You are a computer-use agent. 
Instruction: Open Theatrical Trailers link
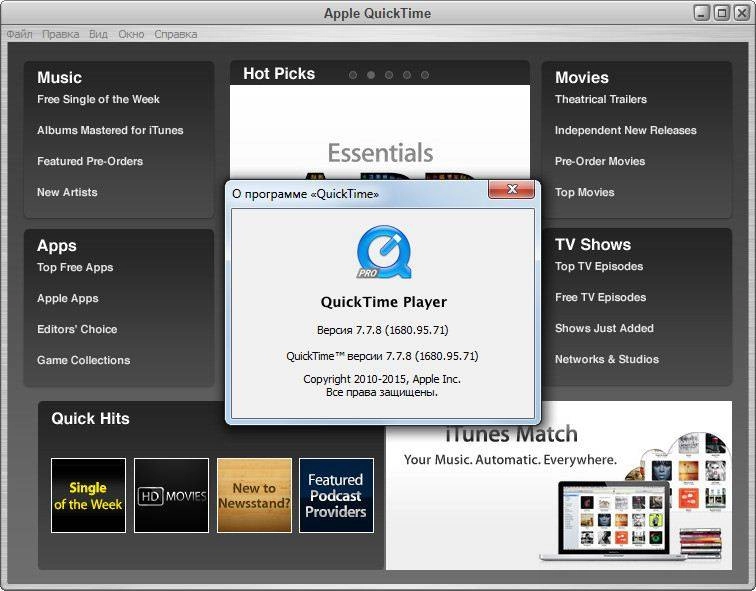pyautogui.click(x=601, y=99)
